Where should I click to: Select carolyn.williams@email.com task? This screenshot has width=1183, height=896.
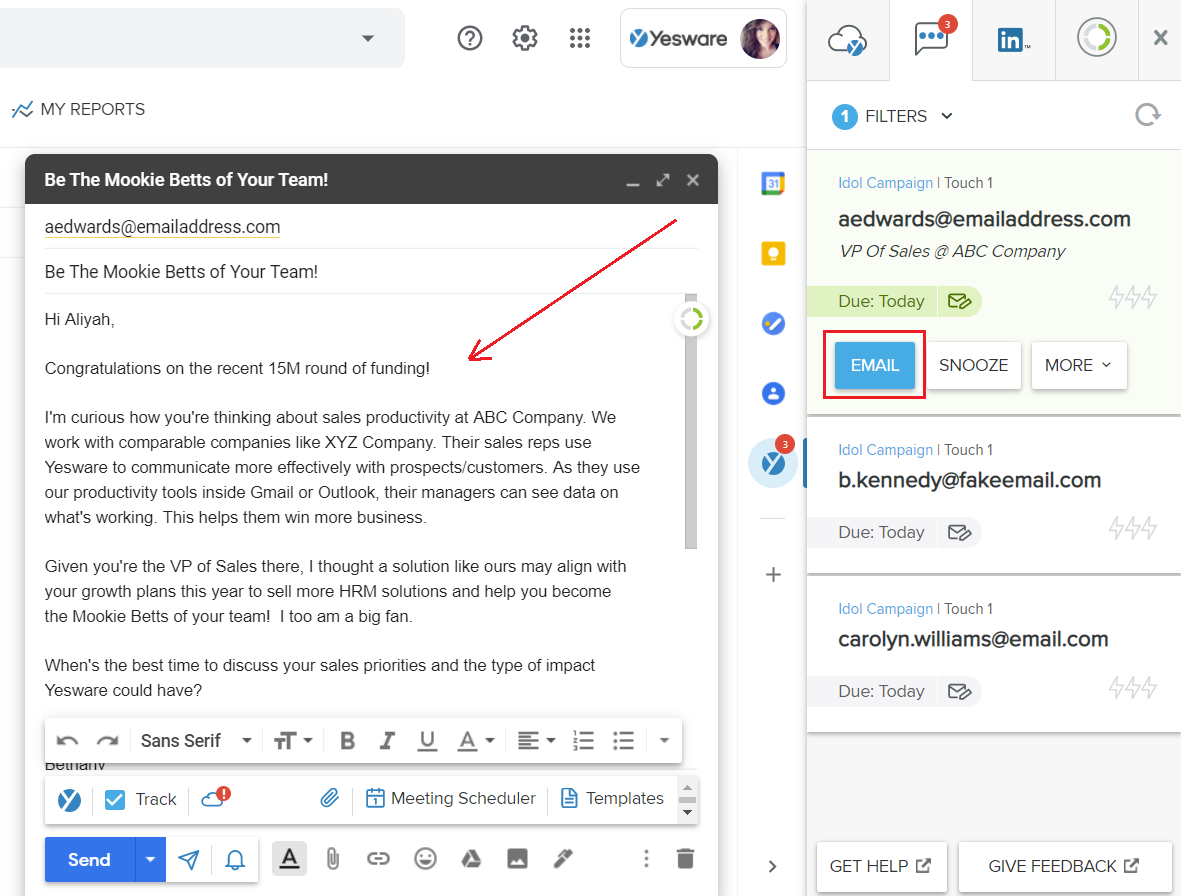(x=973, y=640)
